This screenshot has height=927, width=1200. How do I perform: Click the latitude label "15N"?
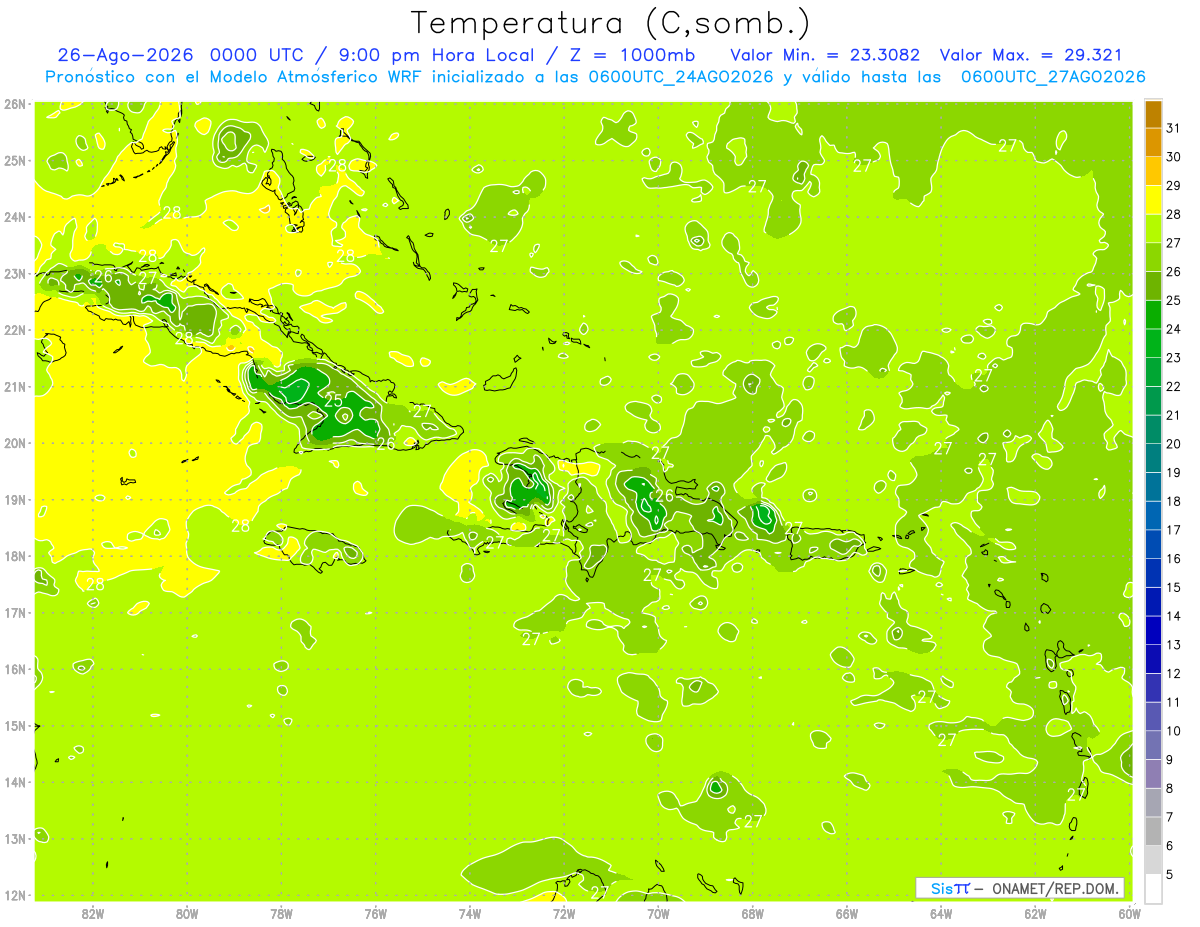point(15,725)
